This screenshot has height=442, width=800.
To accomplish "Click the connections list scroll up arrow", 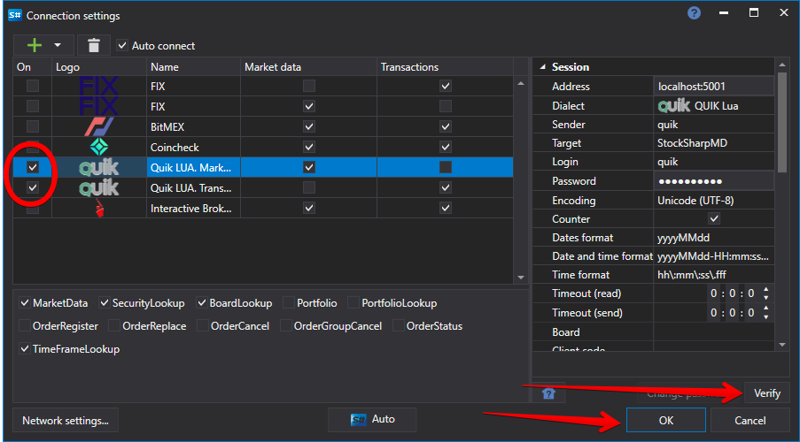I will 520,84.
